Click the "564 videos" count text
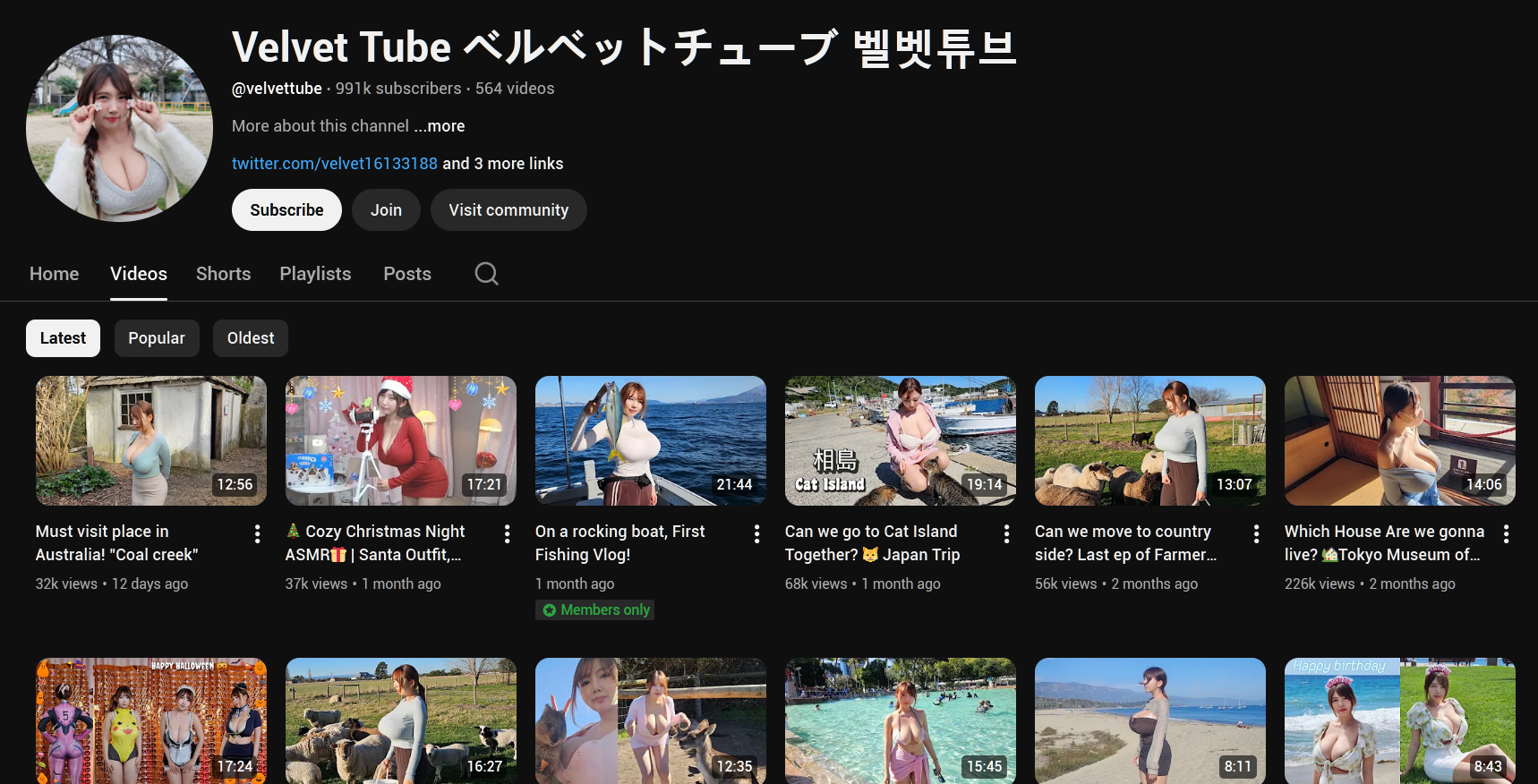The width and height of the screenshot is (1538, 784). (x=515, y=89)
